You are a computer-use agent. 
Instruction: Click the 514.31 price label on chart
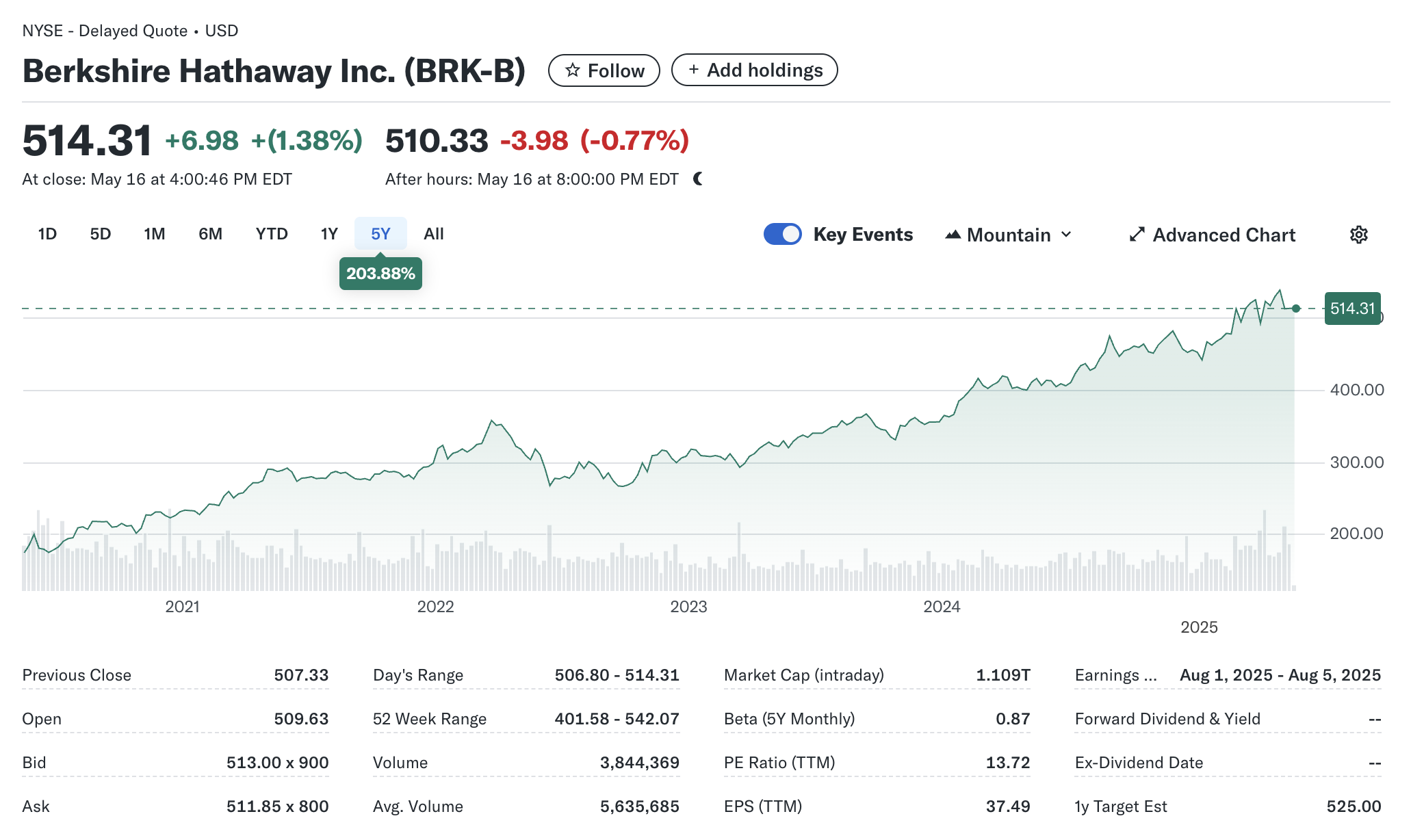click(x=1352, y=309)
